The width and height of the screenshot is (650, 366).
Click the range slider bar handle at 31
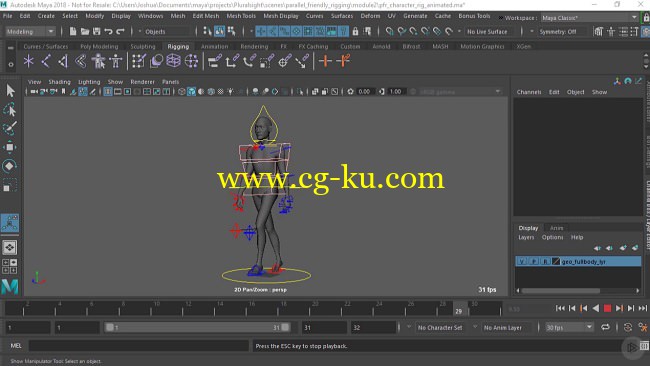pos(286,327)
